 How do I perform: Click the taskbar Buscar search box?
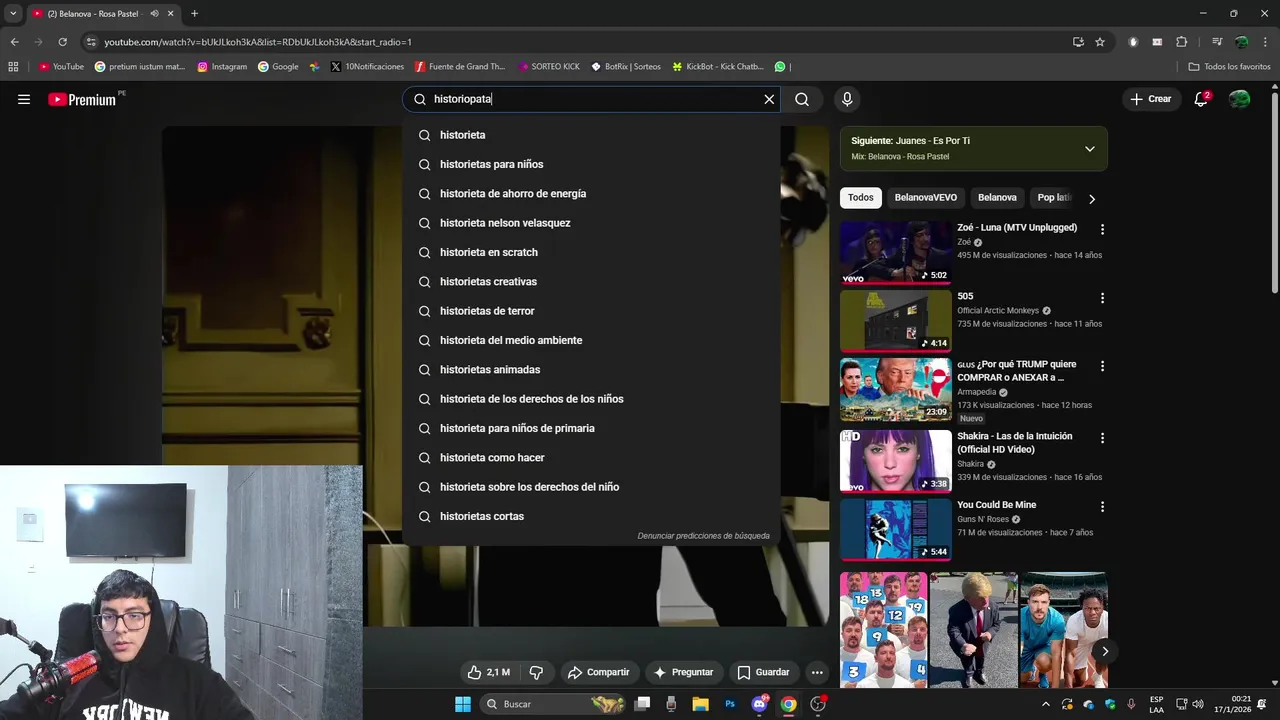[x=555, y=704]
